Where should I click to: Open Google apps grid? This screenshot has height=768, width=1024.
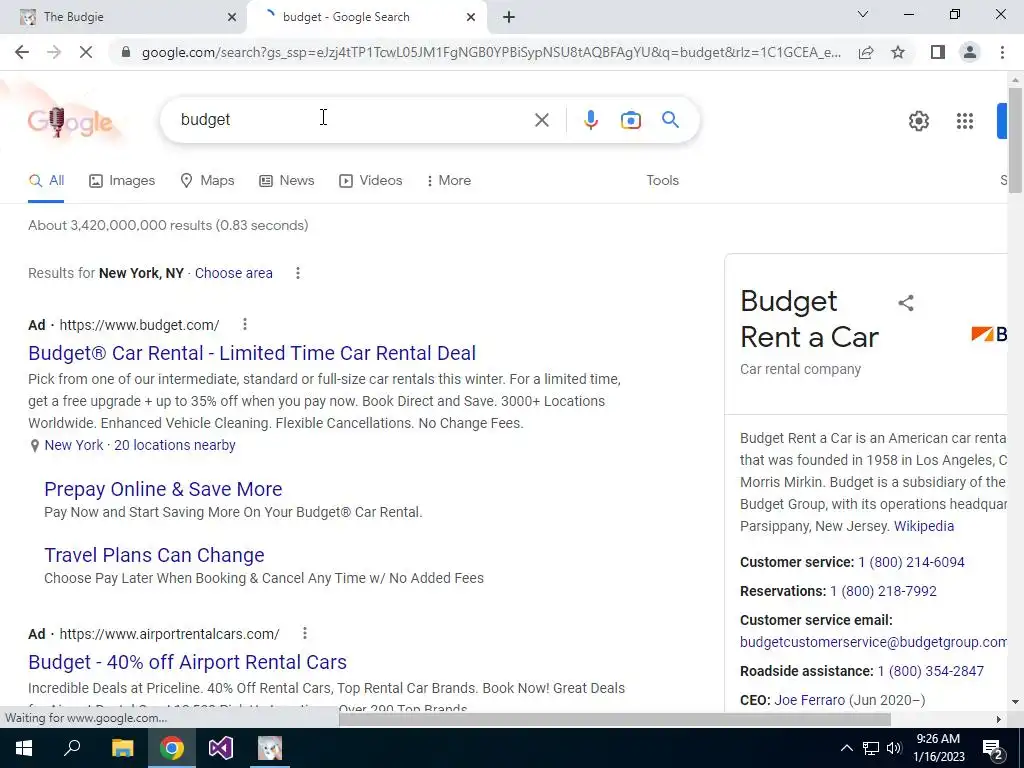pos(965,121)
